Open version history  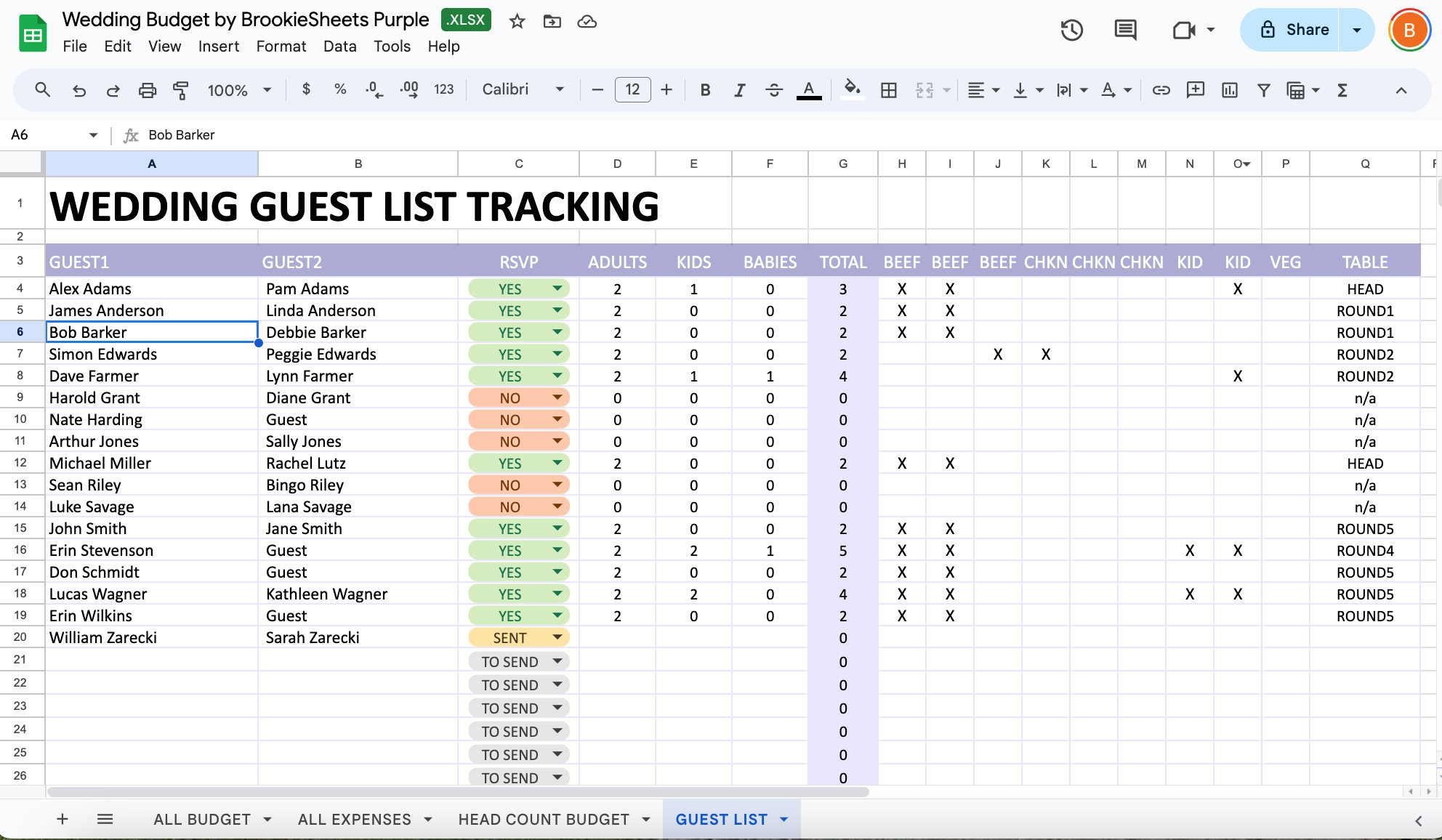click(x=1072, y=31)
